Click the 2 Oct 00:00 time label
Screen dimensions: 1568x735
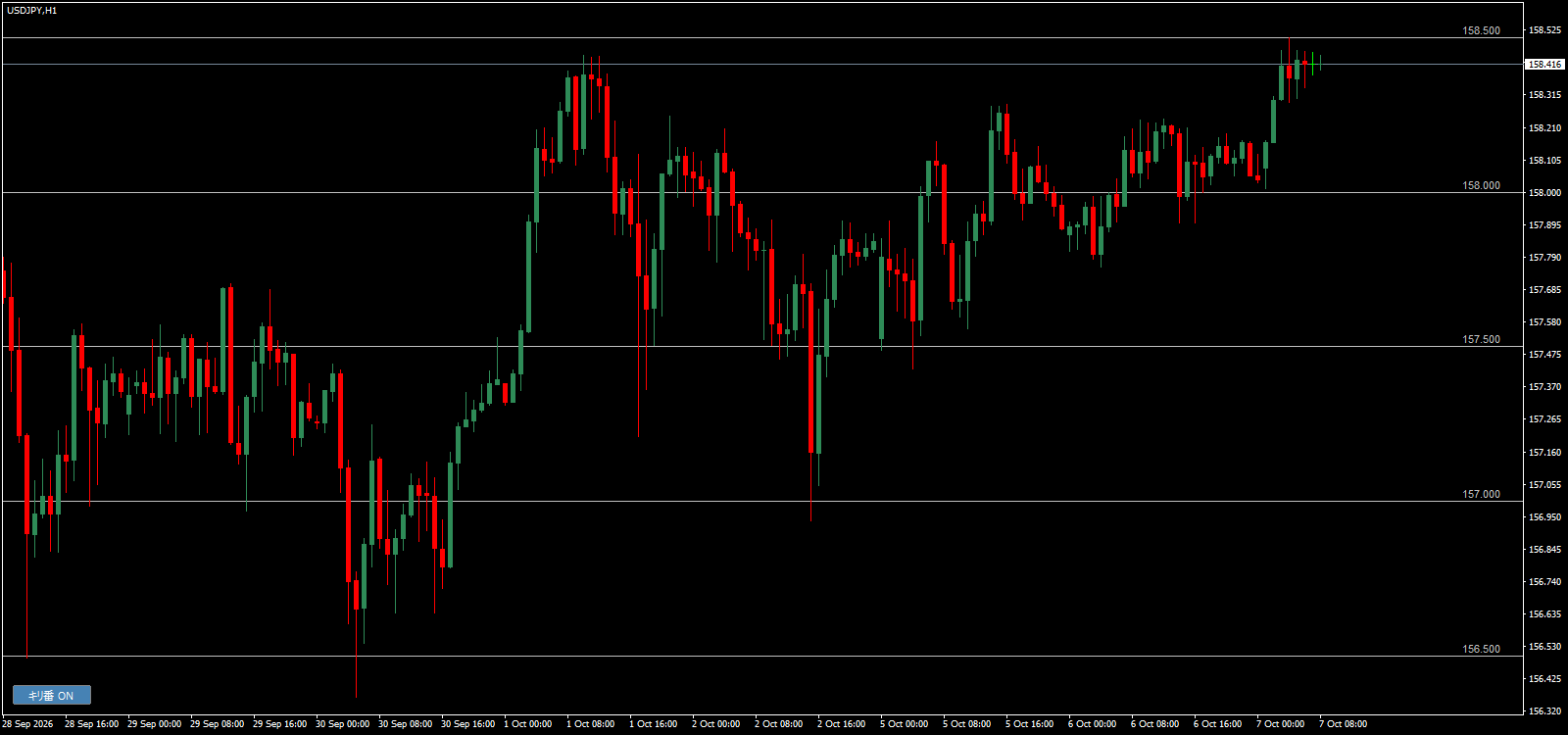pyautogui.click(x=716, y=724)
